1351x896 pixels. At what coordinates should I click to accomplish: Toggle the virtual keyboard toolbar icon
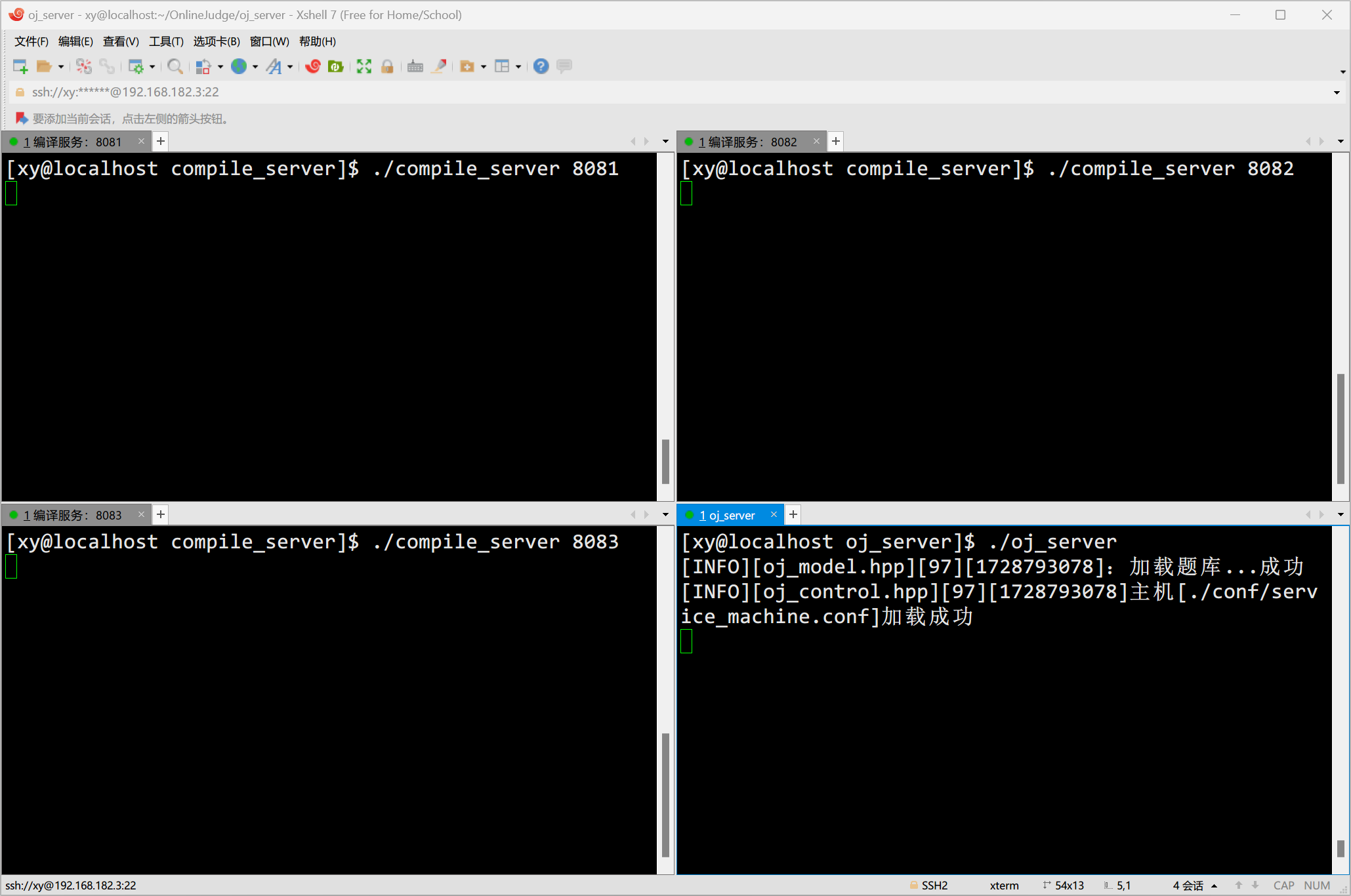(415, 66)
